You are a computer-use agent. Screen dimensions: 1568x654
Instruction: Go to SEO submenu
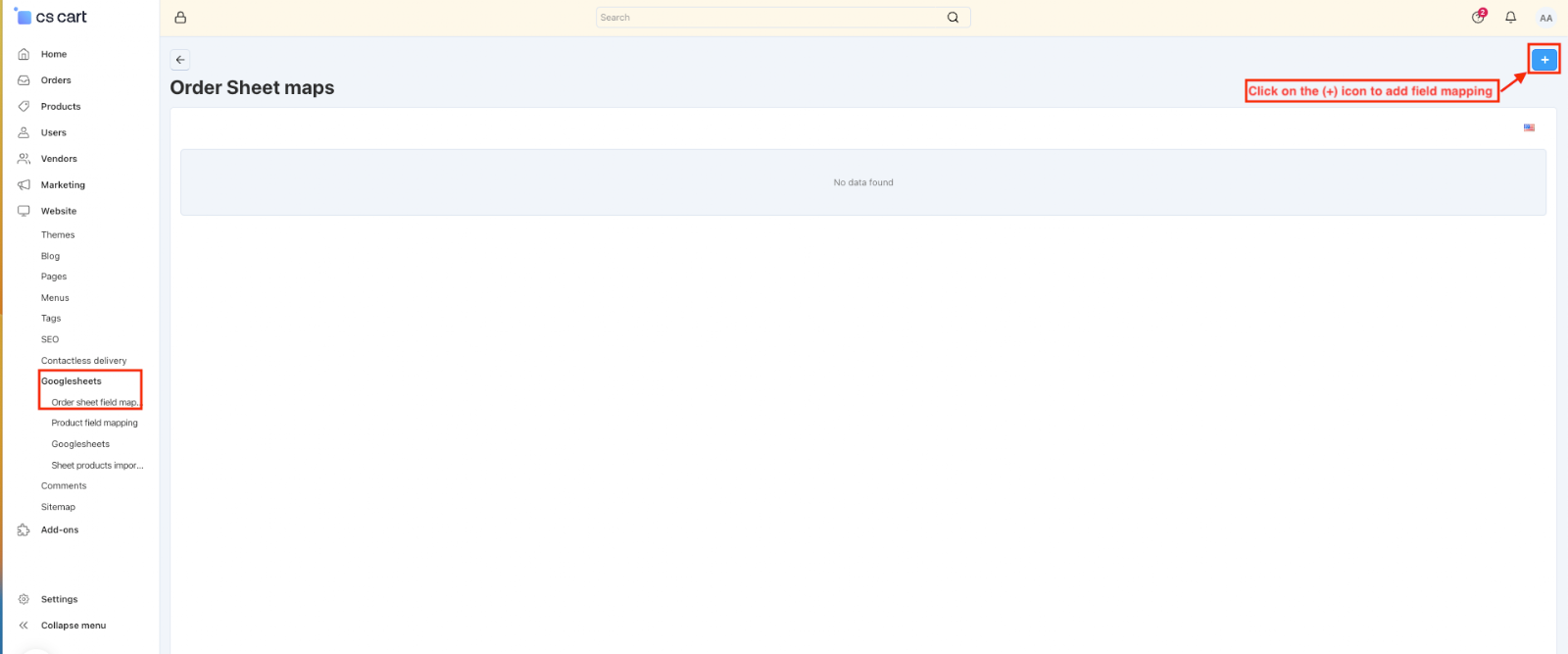point(50,339)
